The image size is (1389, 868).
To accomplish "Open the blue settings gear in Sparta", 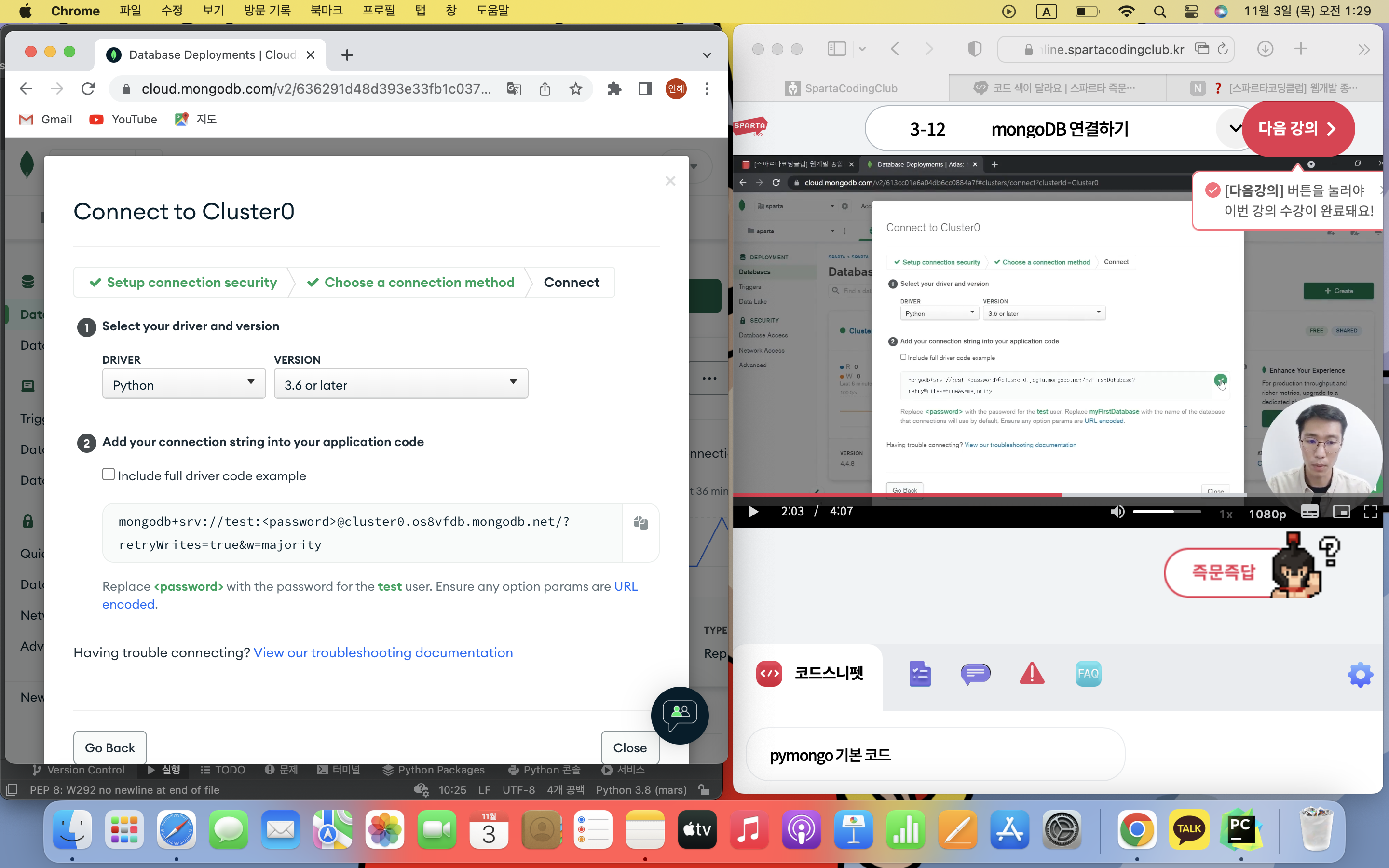I will click(1360, 675).
